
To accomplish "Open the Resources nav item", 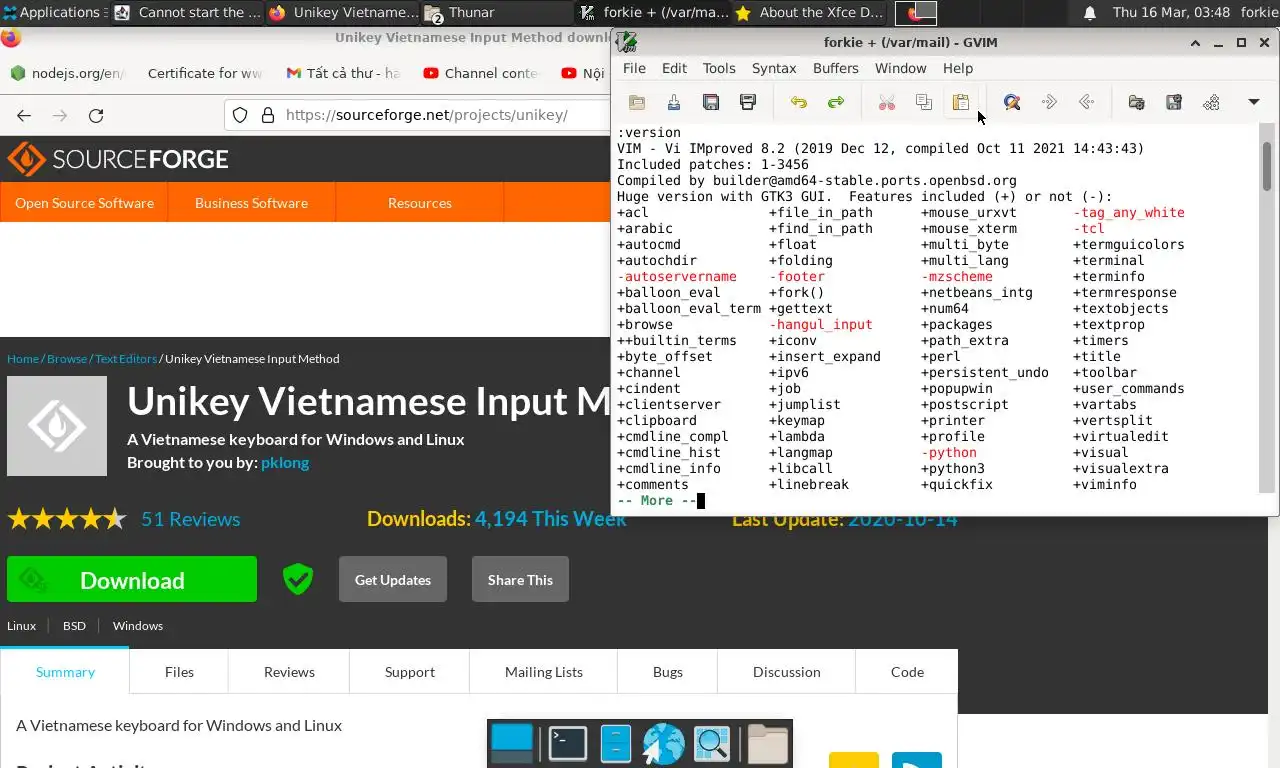I will tap(419, 202).
